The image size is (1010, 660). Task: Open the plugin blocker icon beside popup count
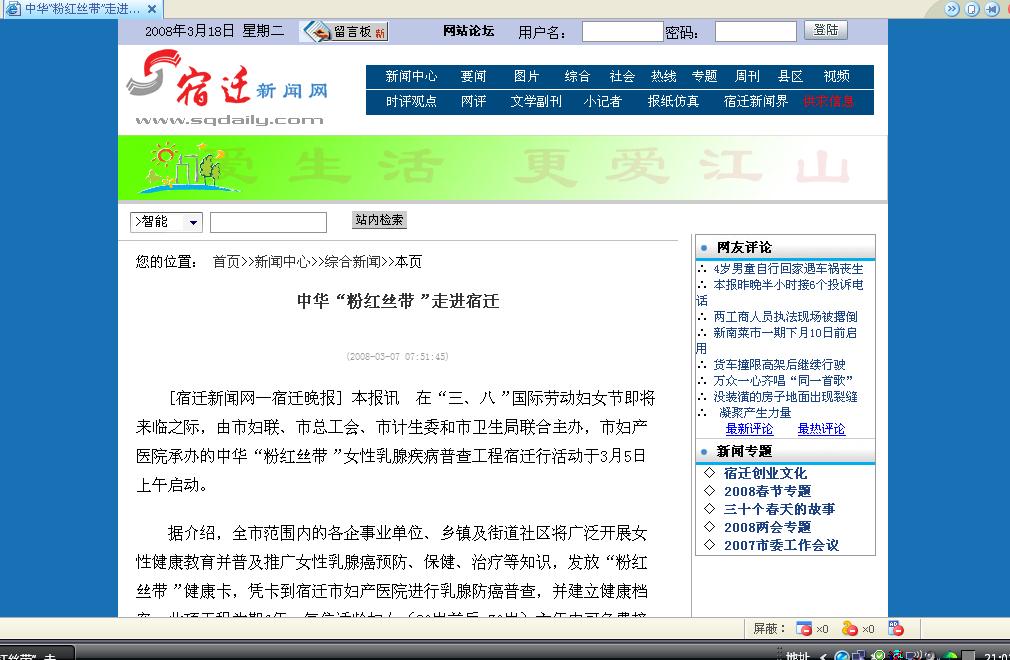pyautogui.click(x=850, y=628)
